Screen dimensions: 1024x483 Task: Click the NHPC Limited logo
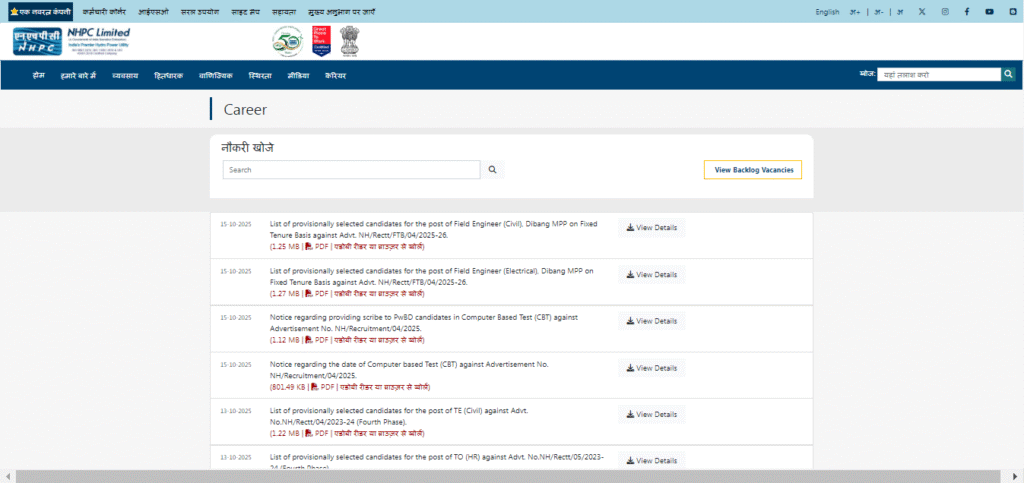tap(71, 42)
